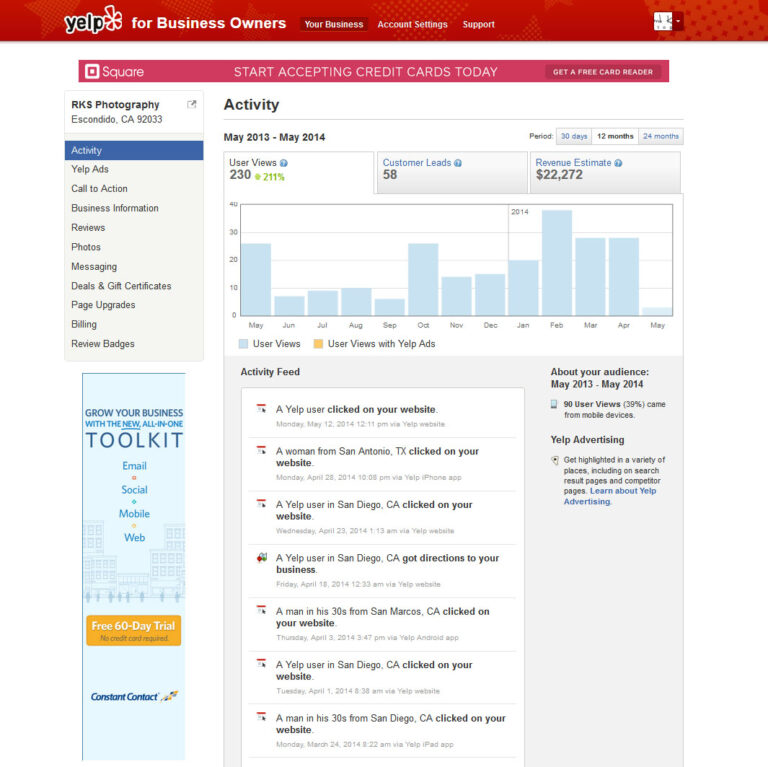
Task: Open Yelp Ads in the sidebar
Action: [x=90, y=169]
